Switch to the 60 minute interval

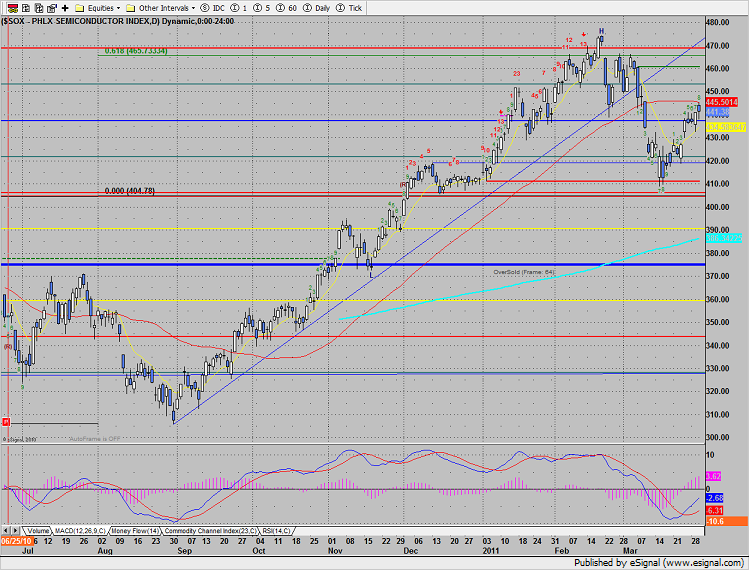pyautogui.click(x=286, y=8)
